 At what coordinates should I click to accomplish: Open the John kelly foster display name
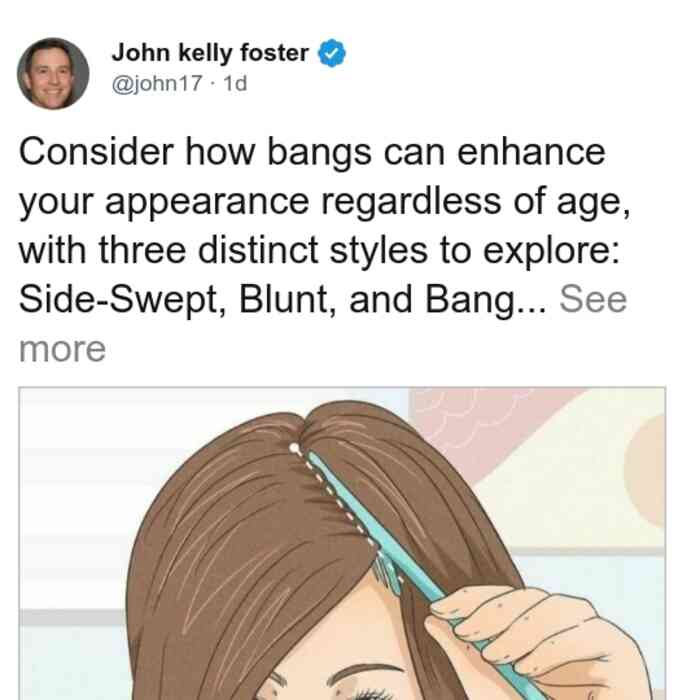[x=210, y=53]
